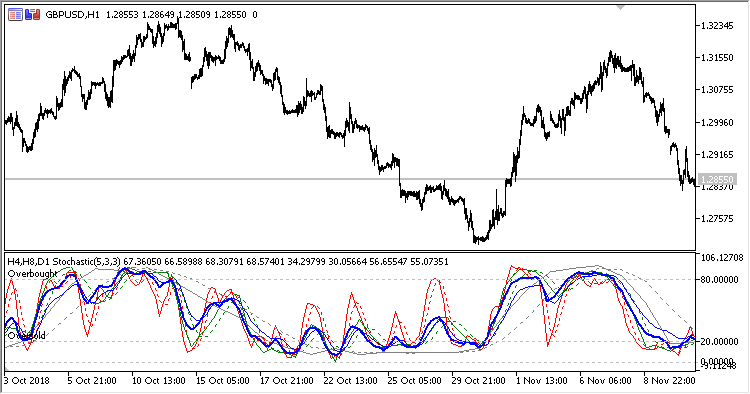750x394 pixels.
Task: Click the 25 Oct 05:00 time label
Action: coord(415,381)
